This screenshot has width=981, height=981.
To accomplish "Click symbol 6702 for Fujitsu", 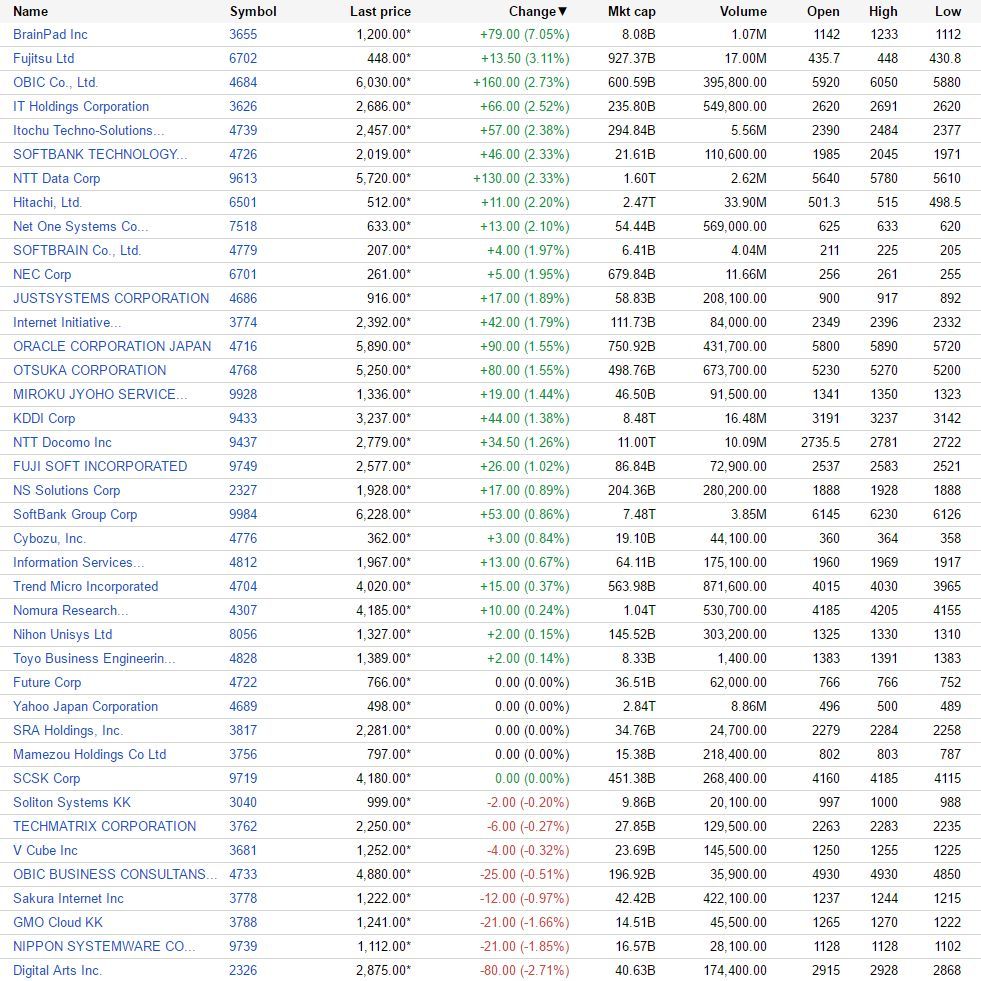I will (243, 58).
